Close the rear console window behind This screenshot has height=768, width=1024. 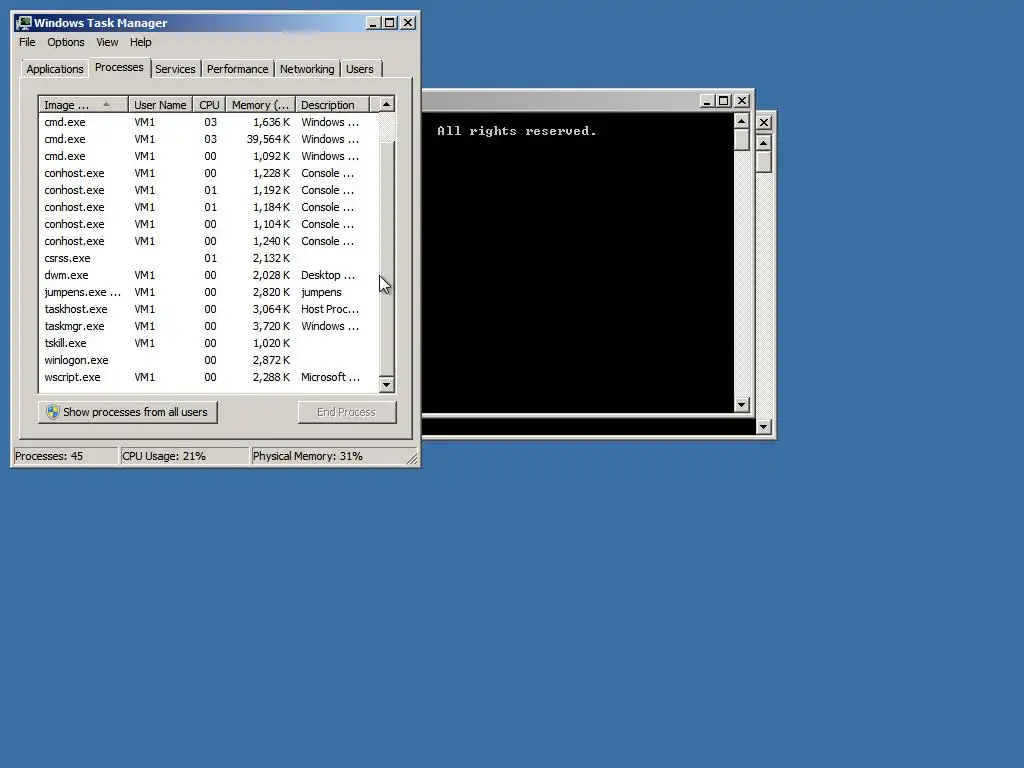(764, 123)
